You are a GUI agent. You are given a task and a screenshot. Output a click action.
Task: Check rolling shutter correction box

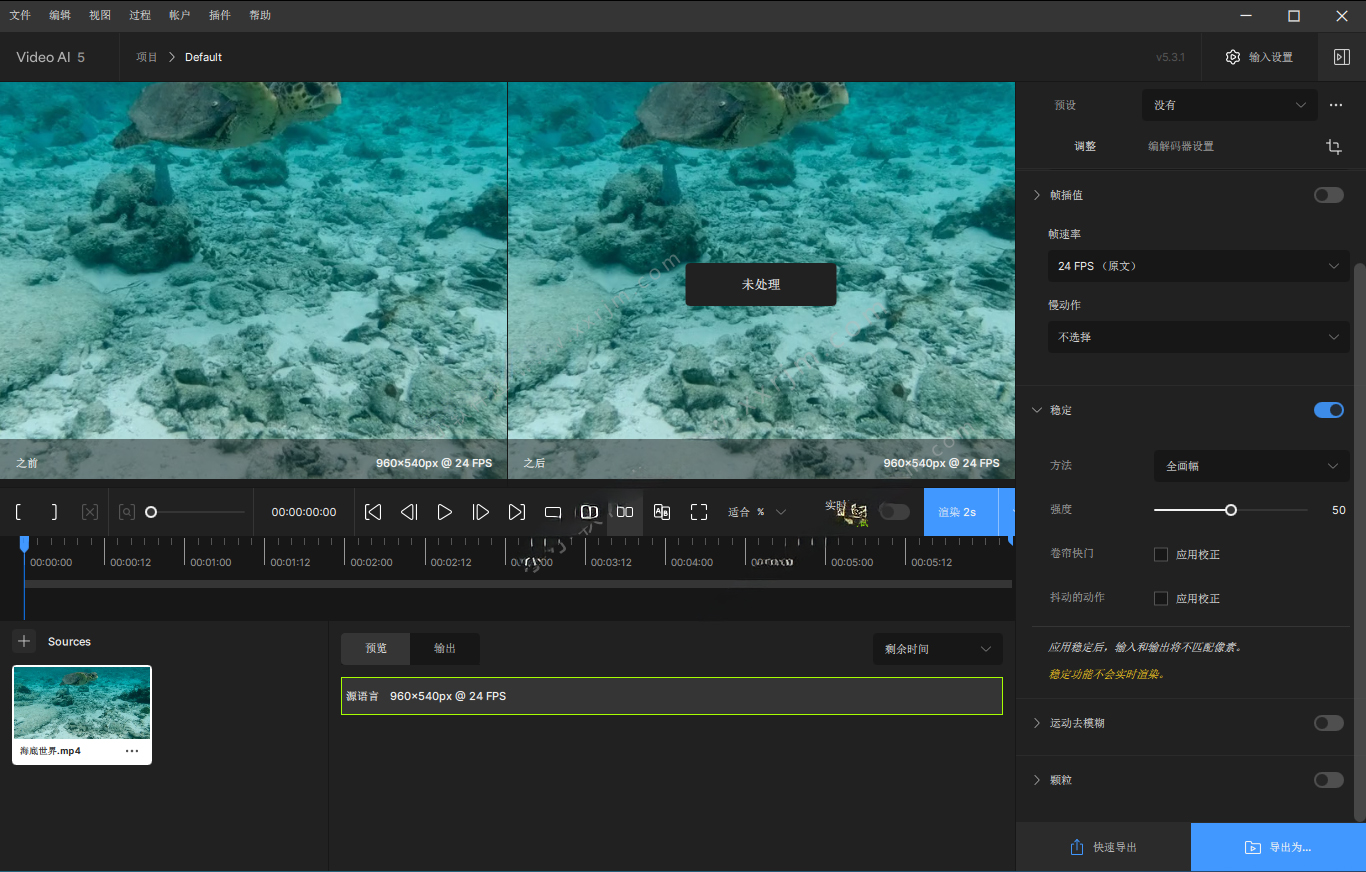pos(1161,554)
